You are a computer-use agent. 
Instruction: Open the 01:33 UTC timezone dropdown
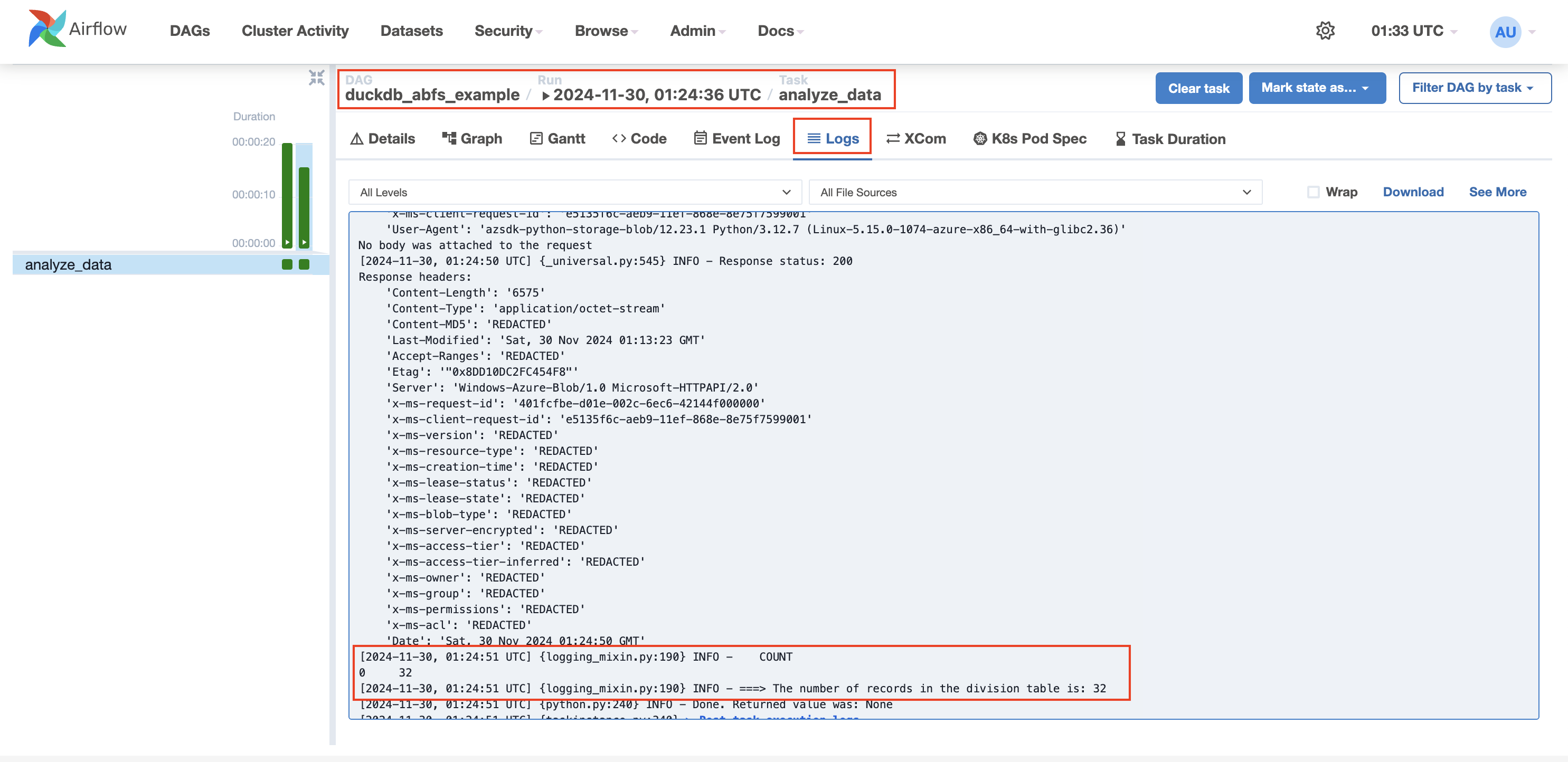tap(1413, 31)
